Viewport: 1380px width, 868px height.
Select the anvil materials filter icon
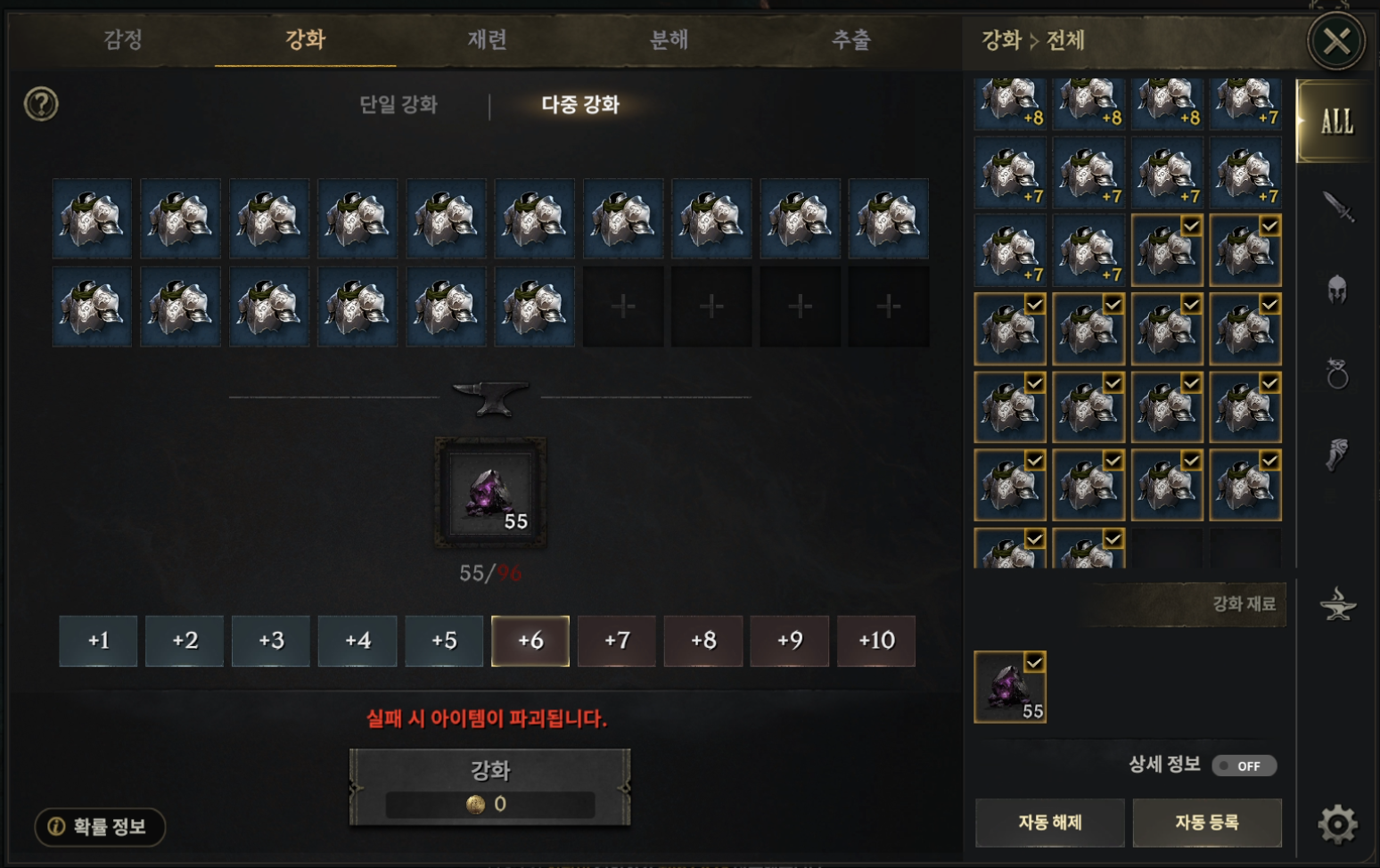1337,604
